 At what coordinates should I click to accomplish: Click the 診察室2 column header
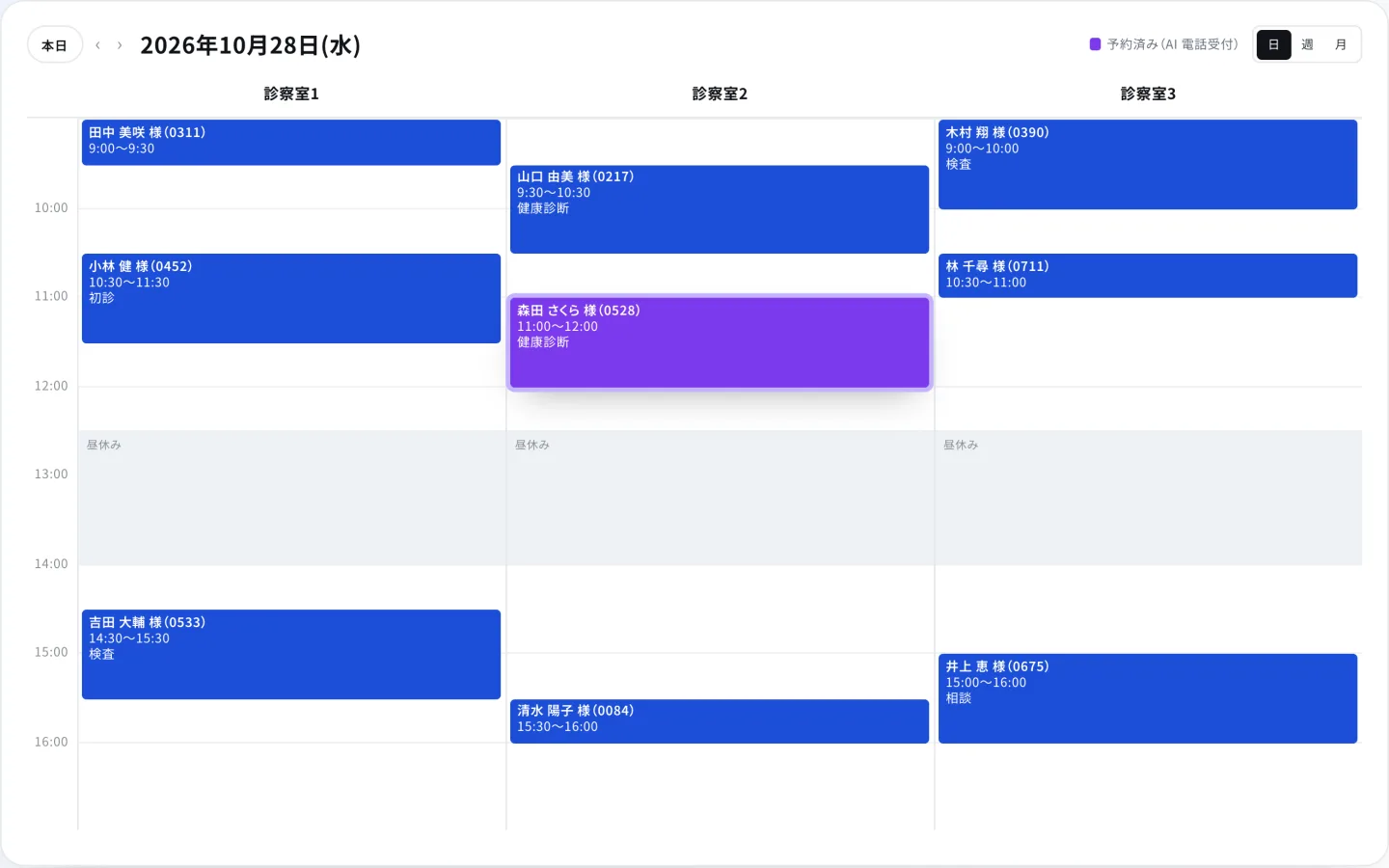[720, 94]
